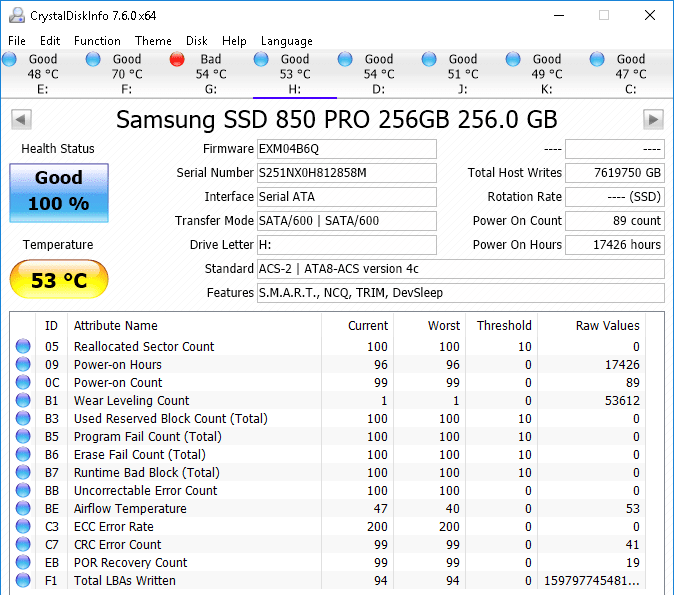The height and width of the screenshot is (595, 674).
Task: Click the Serial Number field
Action: coord(347,173)
